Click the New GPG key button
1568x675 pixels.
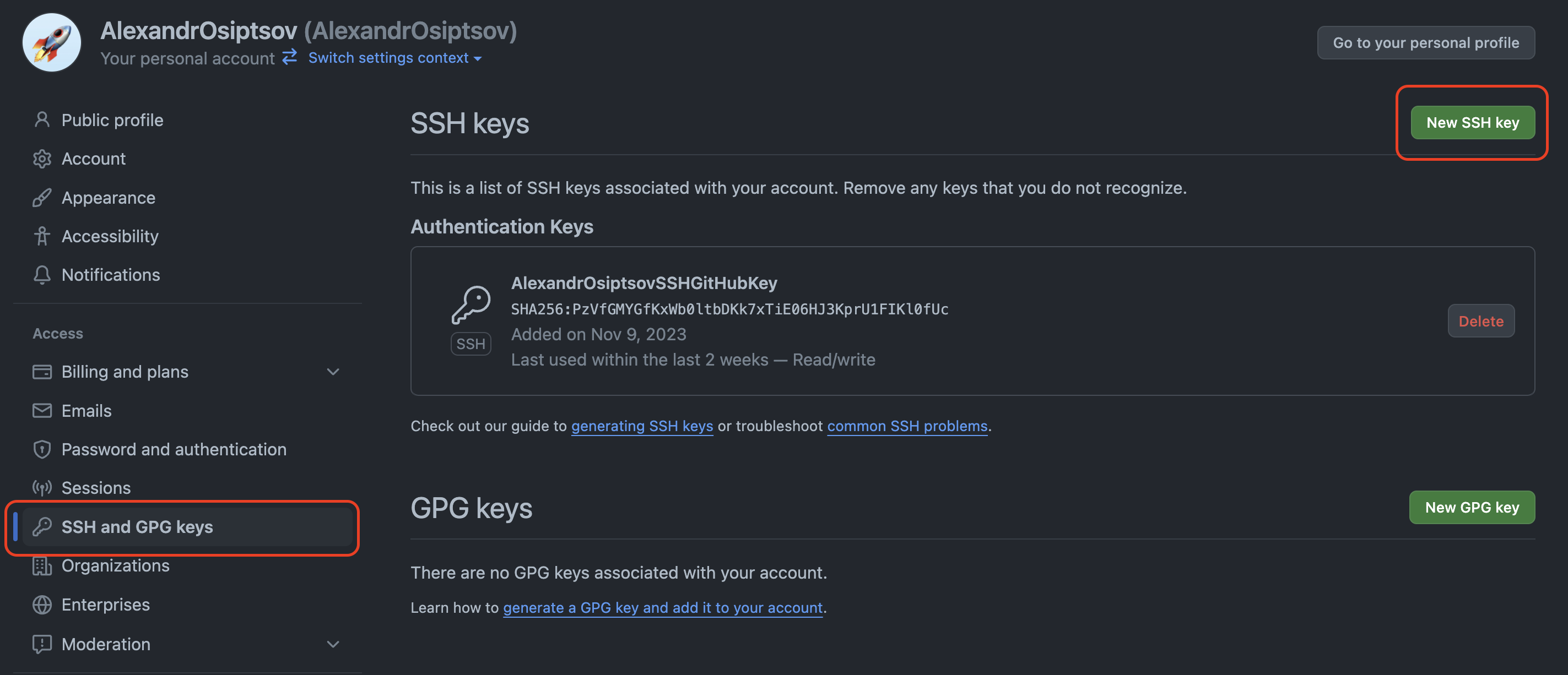coord(1472,507)
